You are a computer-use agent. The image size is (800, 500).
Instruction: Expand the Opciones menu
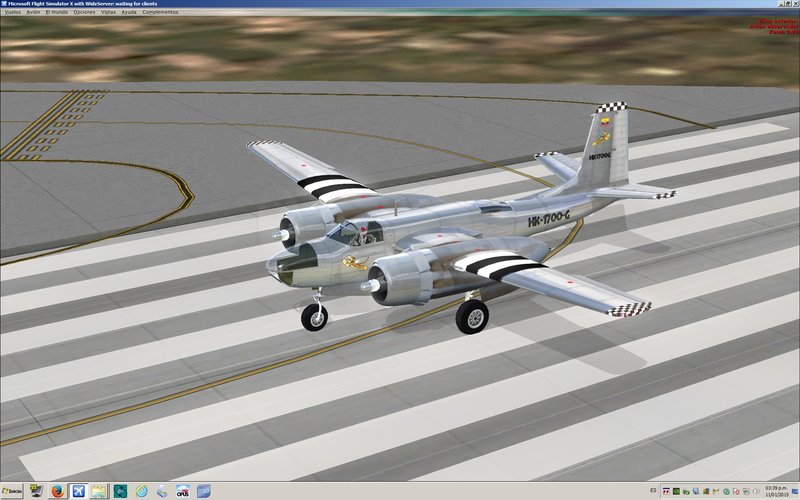[87, 12]
